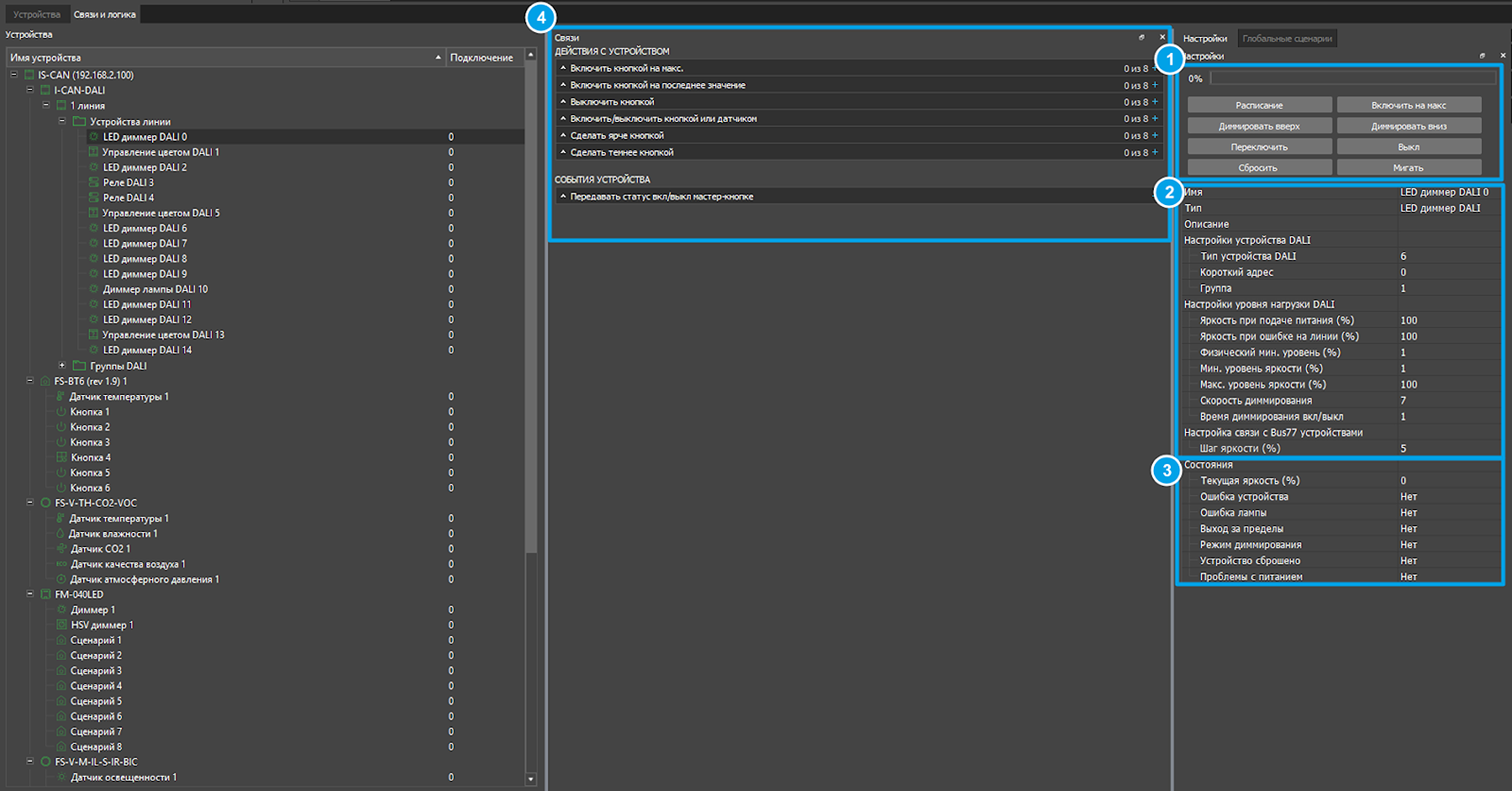Click the LED диммер DALI 0 device icon
The image size is (1512, 791).
pyautogui.click(x=94, y=137)
